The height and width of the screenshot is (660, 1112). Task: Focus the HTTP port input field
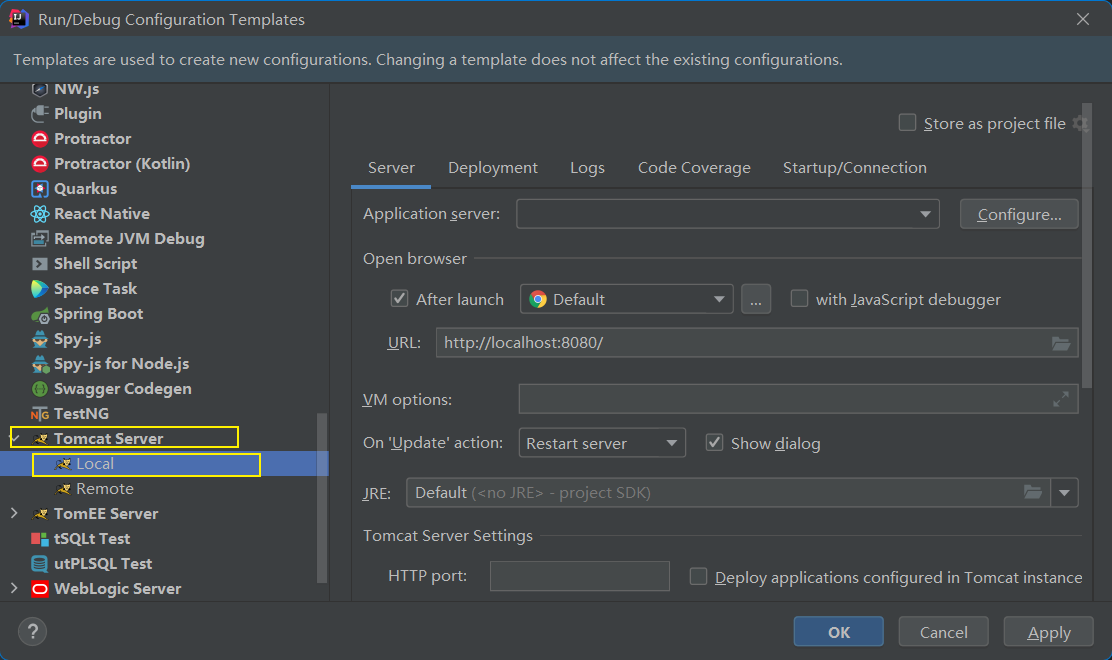point(579,576)
